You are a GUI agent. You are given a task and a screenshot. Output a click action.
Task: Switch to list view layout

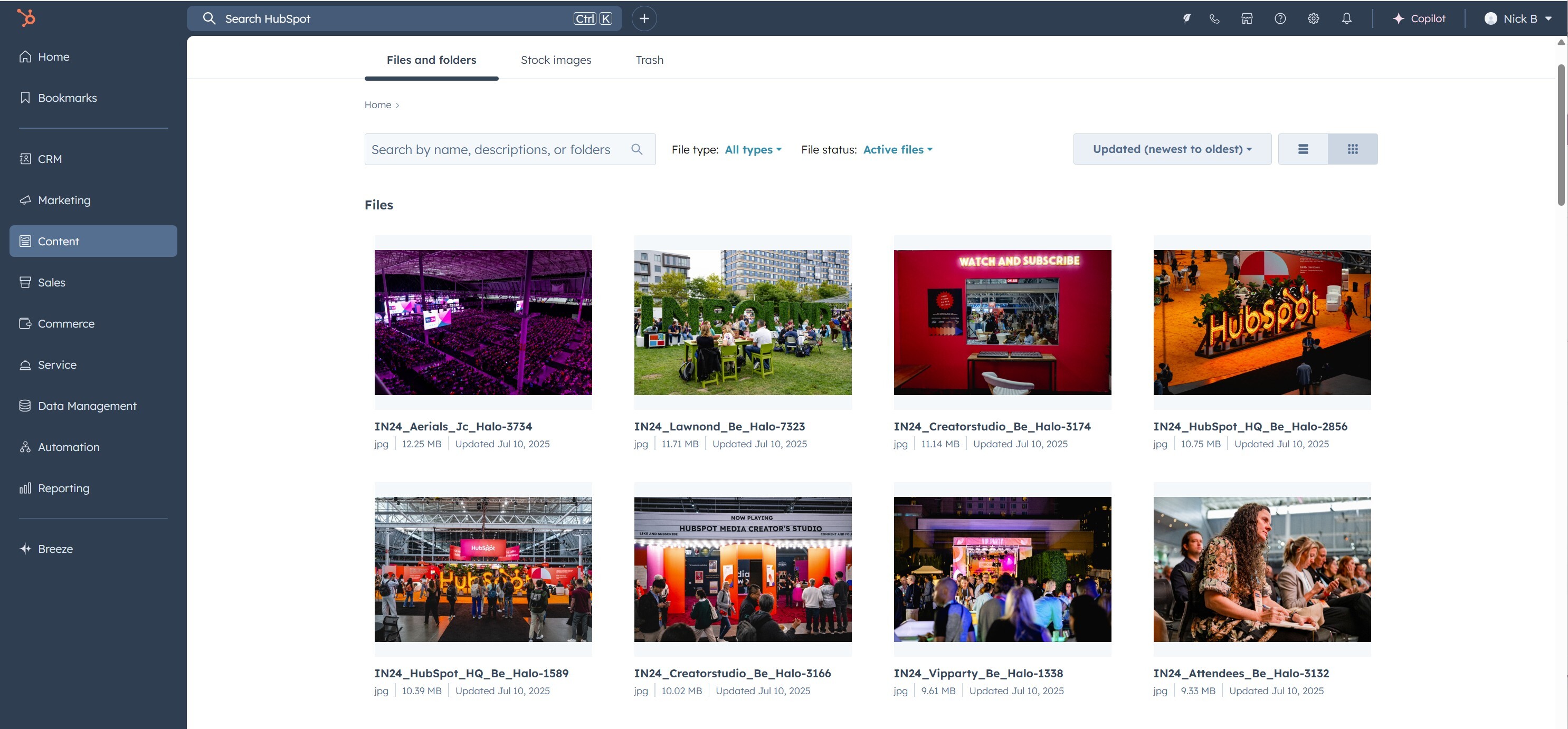pos(1303,149)
